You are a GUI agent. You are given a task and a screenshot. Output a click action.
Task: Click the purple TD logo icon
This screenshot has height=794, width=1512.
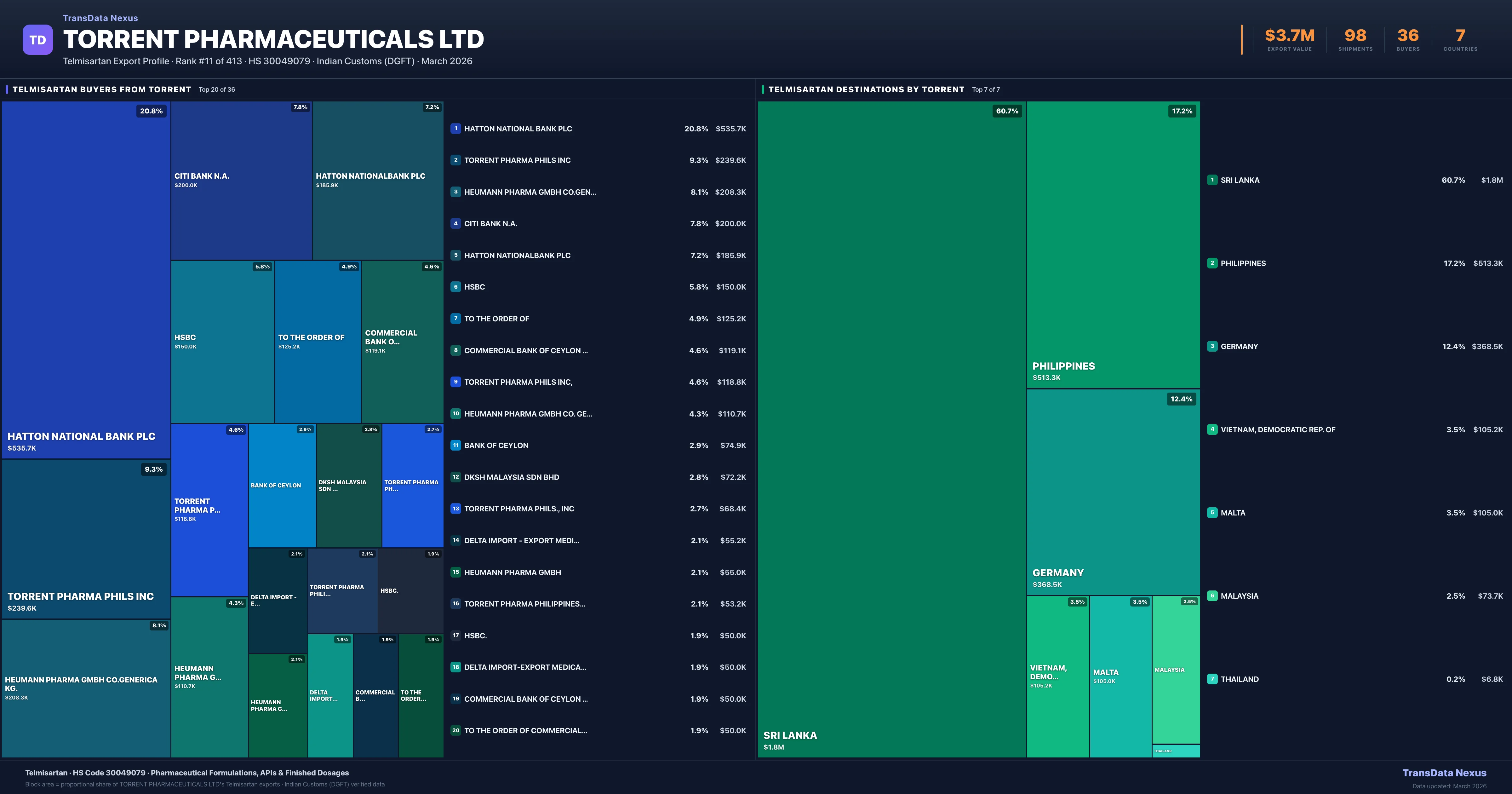[37, 40]
